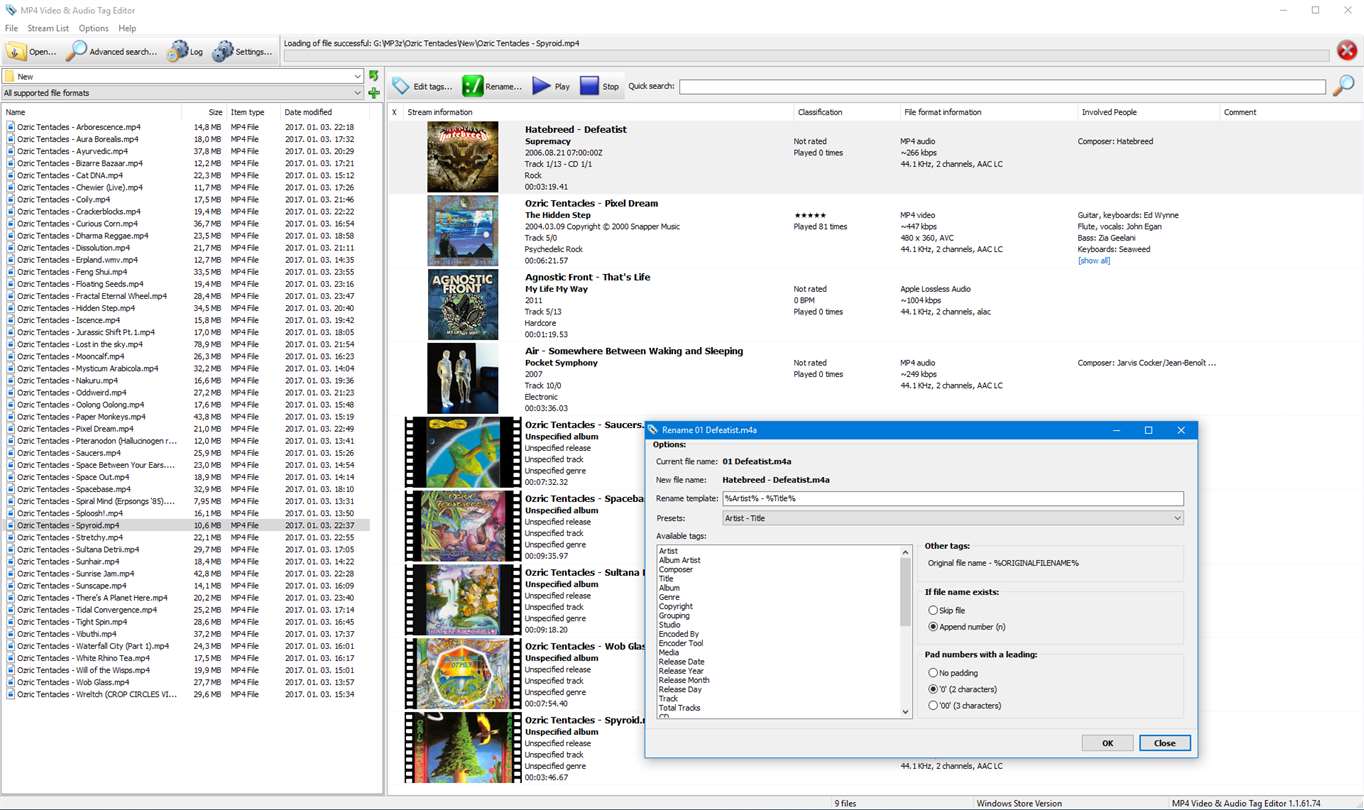
Task: Click the green plus icon beside the format filter
Action: [374, 93]
